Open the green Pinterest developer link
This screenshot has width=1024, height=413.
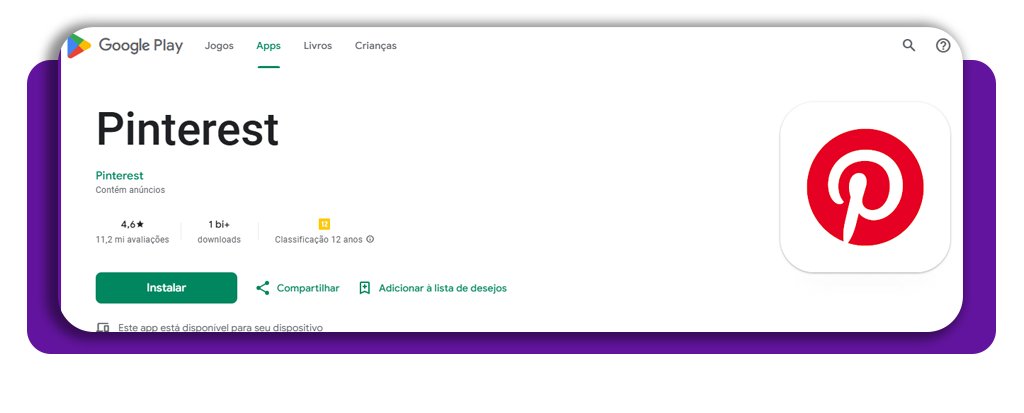click(x=119, y=175)
